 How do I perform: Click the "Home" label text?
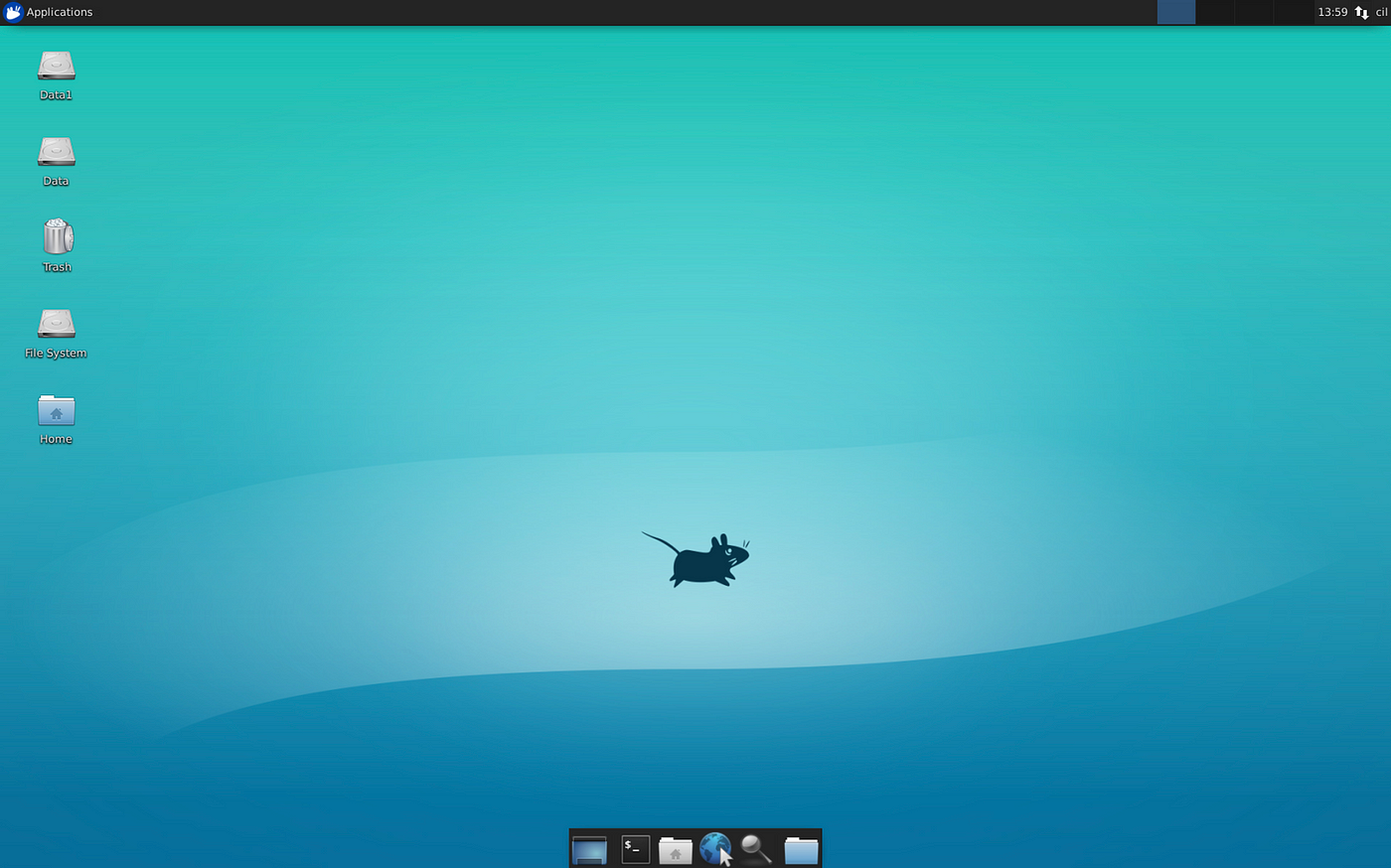[56, 439]
